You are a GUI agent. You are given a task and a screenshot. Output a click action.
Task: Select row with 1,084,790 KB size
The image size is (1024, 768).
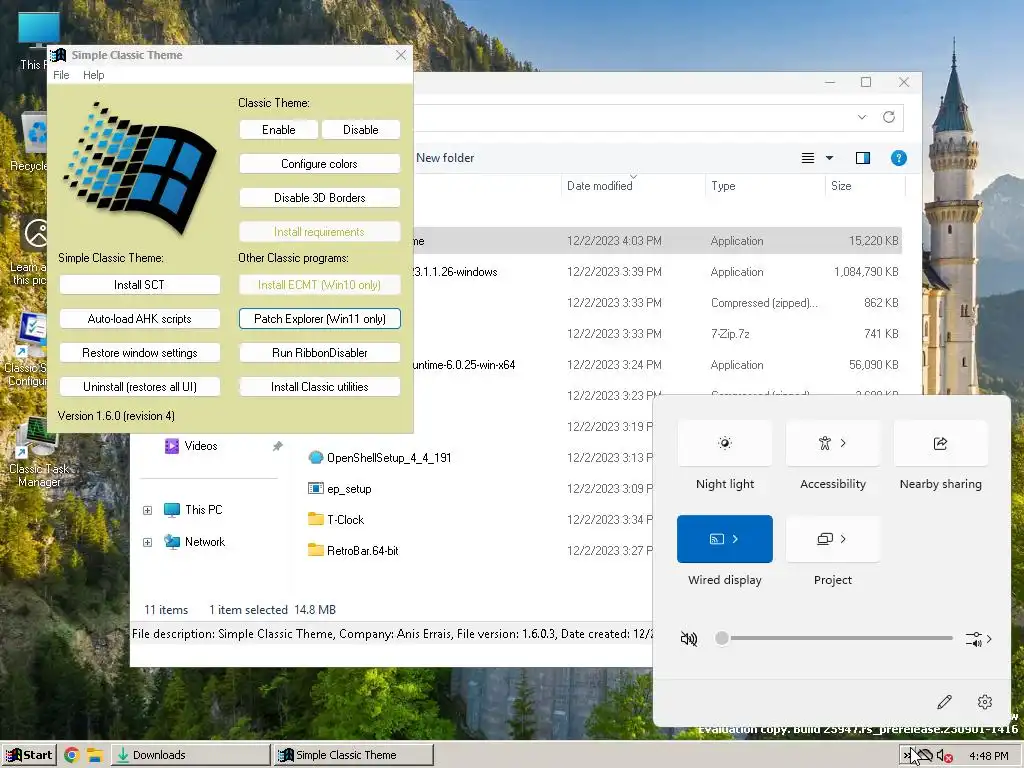pyautogui.click(x=656, y=272)
